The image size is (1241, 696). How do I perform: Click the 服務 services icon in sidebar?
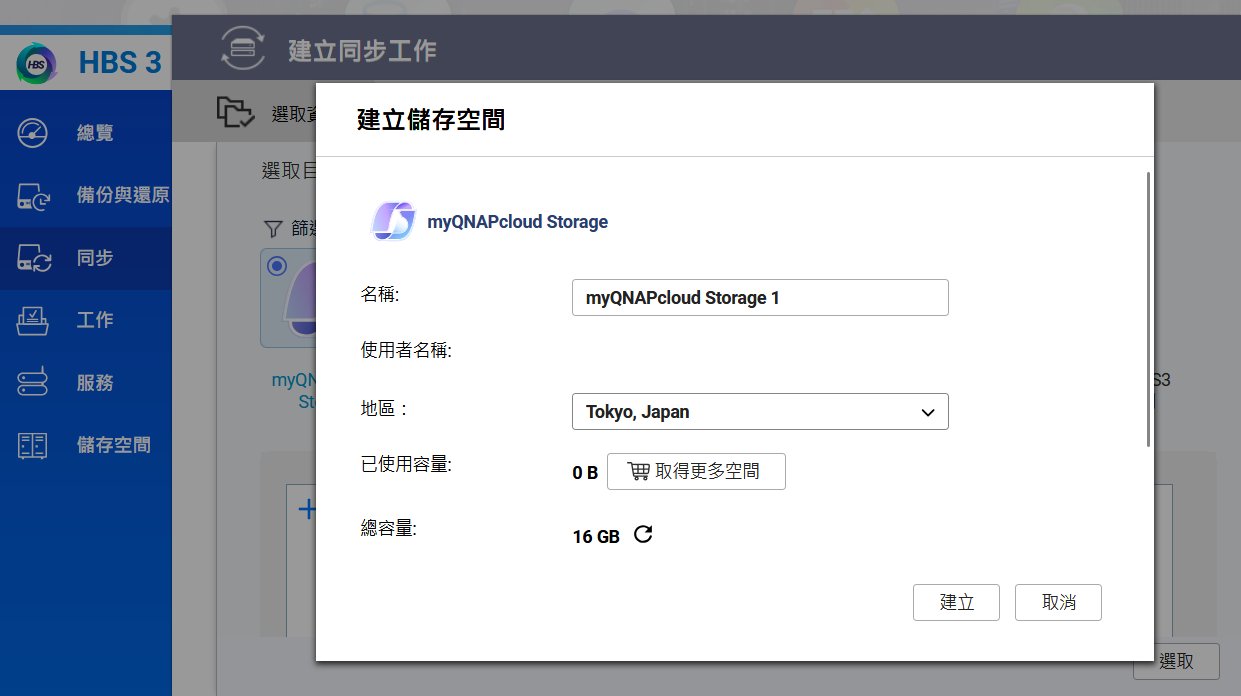coord(33,383)
